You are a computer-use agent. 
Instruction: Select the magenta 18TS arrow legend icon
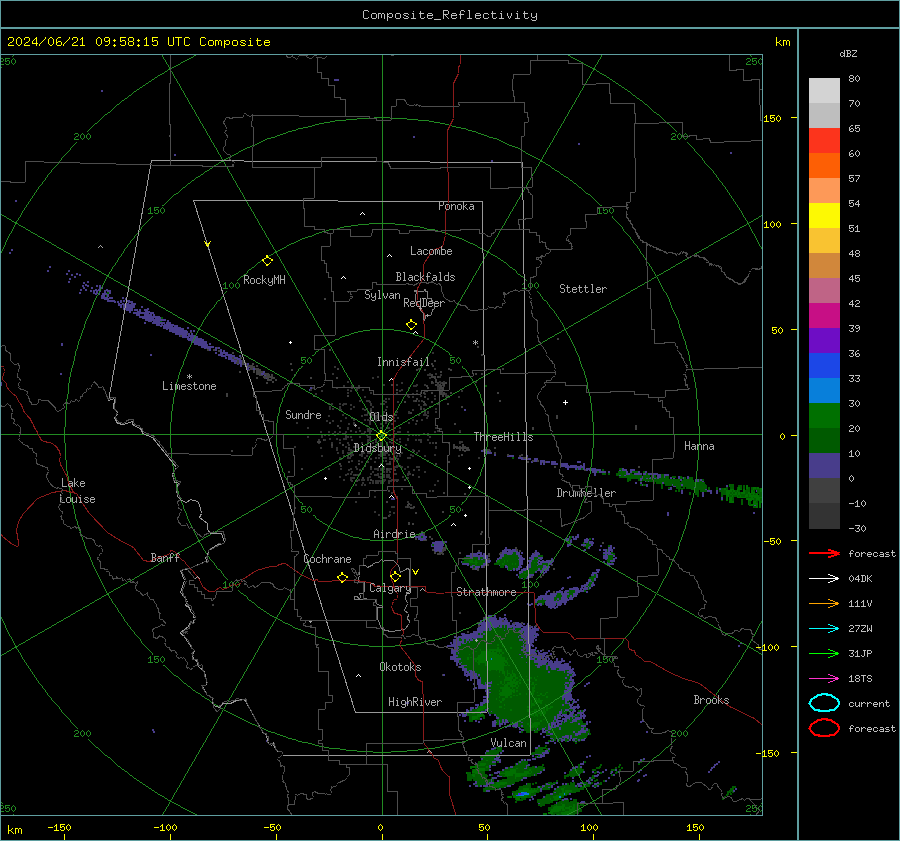click(824, 679)
